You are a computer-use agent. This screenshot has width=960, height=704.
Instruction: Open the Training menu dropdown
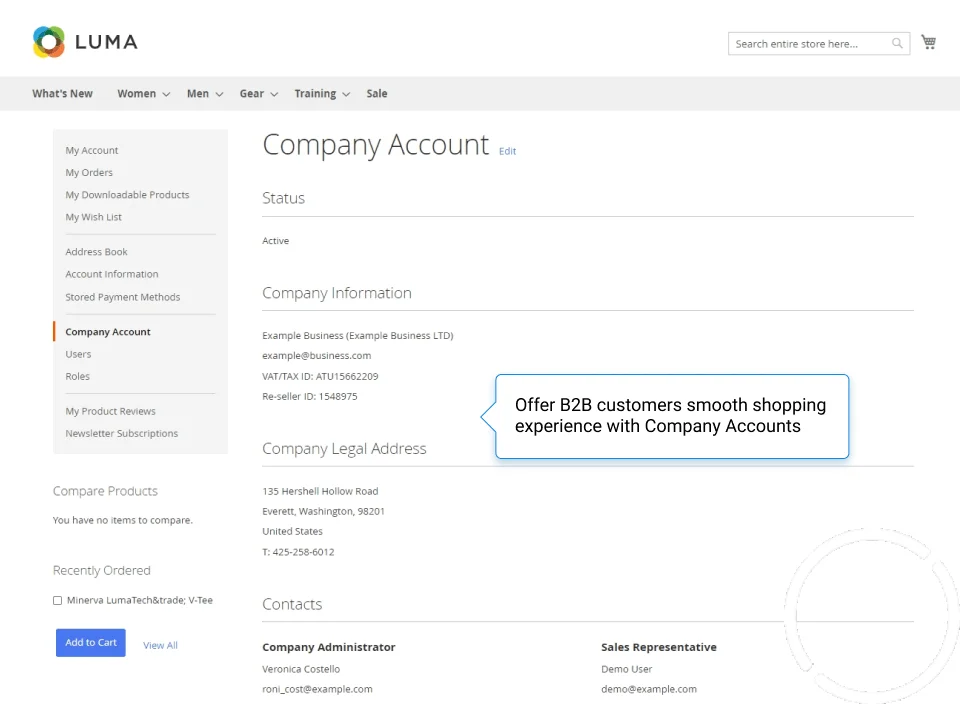(321, 94)
